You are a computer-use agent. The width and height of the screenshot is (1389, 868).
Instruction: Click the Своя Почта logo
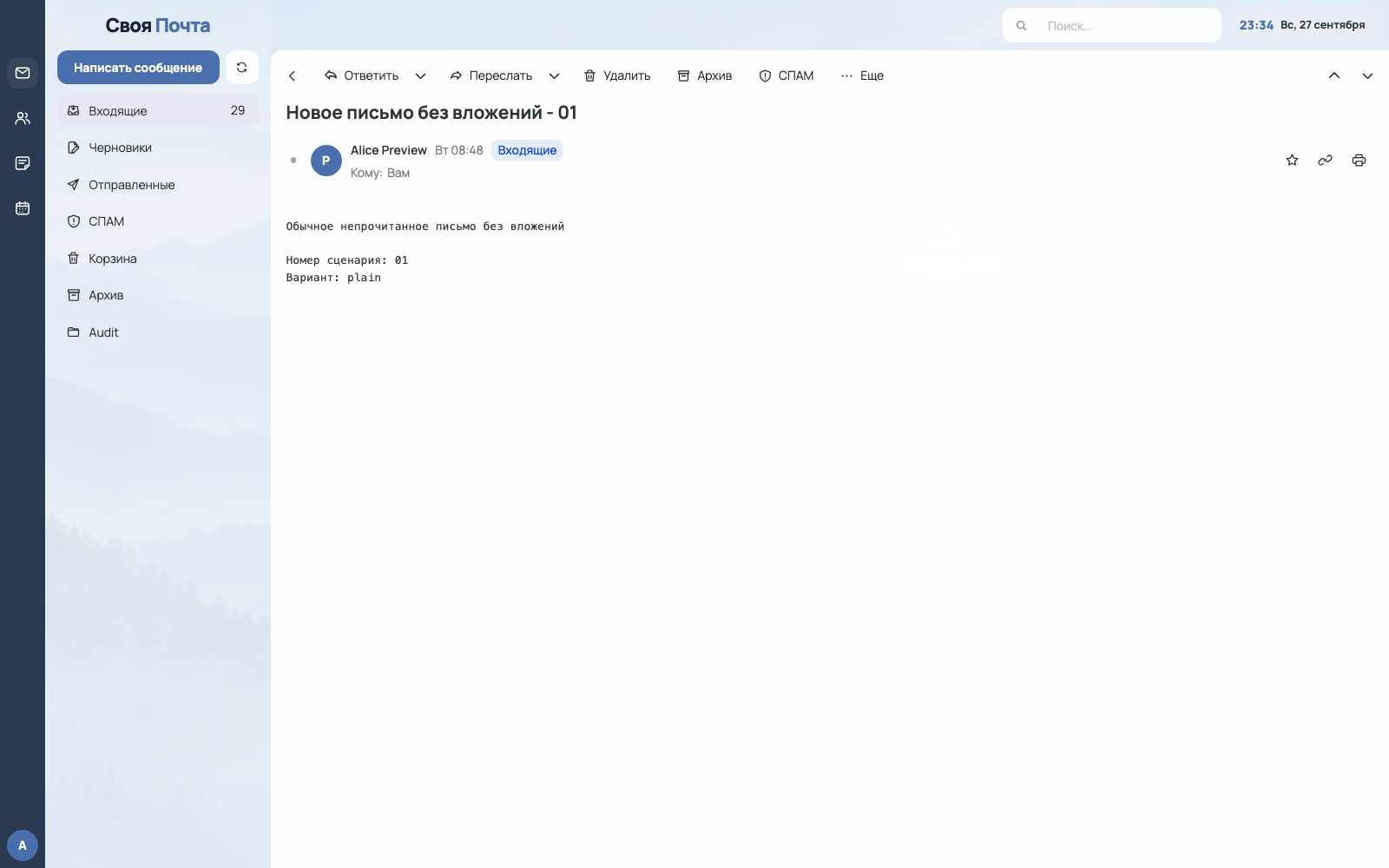158,25
